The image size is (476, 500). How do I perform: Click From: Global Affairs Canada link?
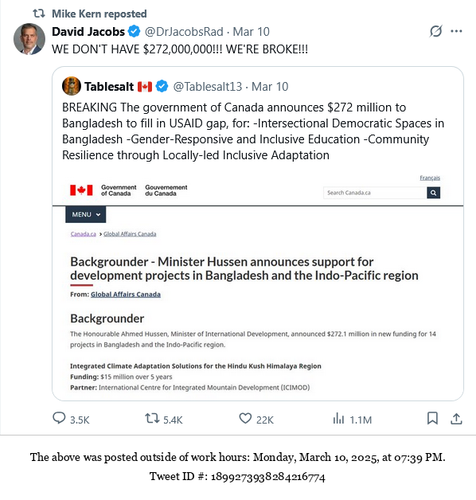[126, 294]
